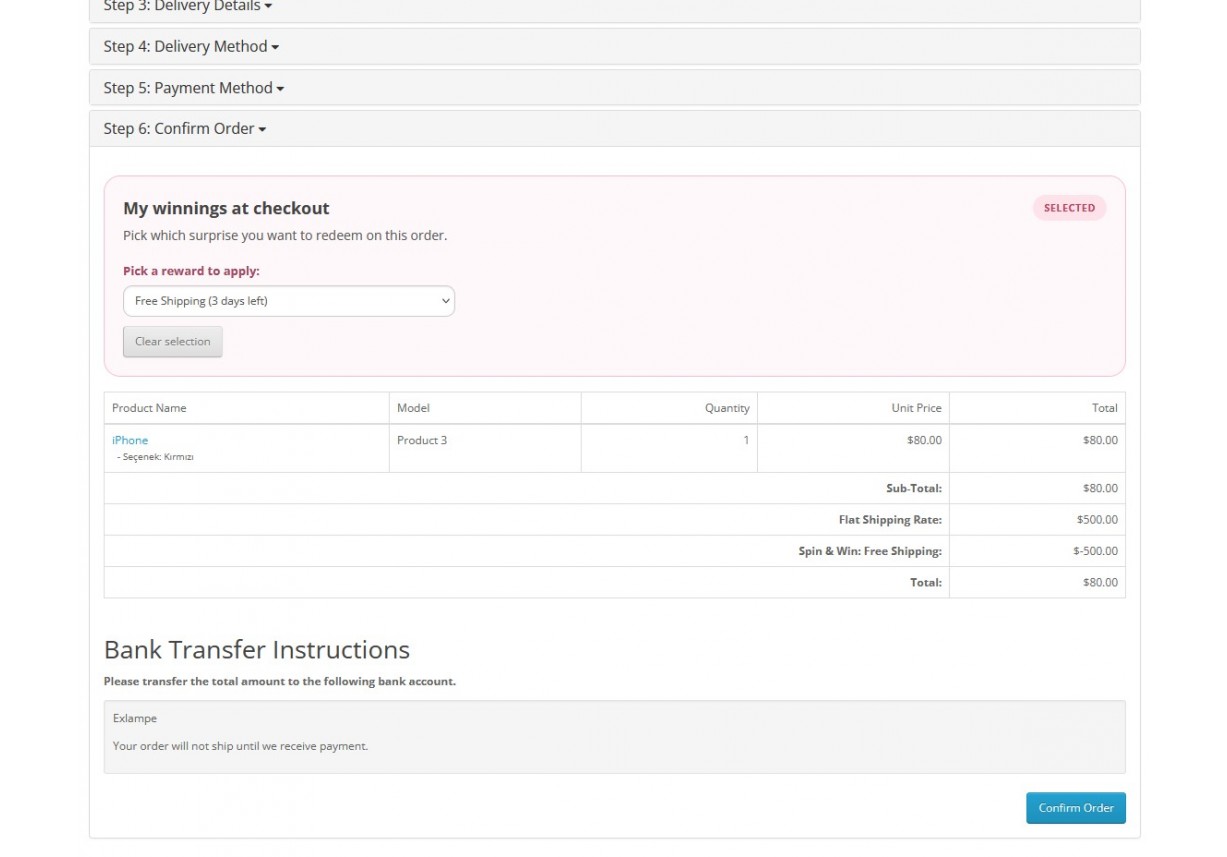Viewport: 1227px width, 857px height.
Task: Expand Step 4: Delivery Method panel
Action: pyautogui.click(x=191, y=47)
